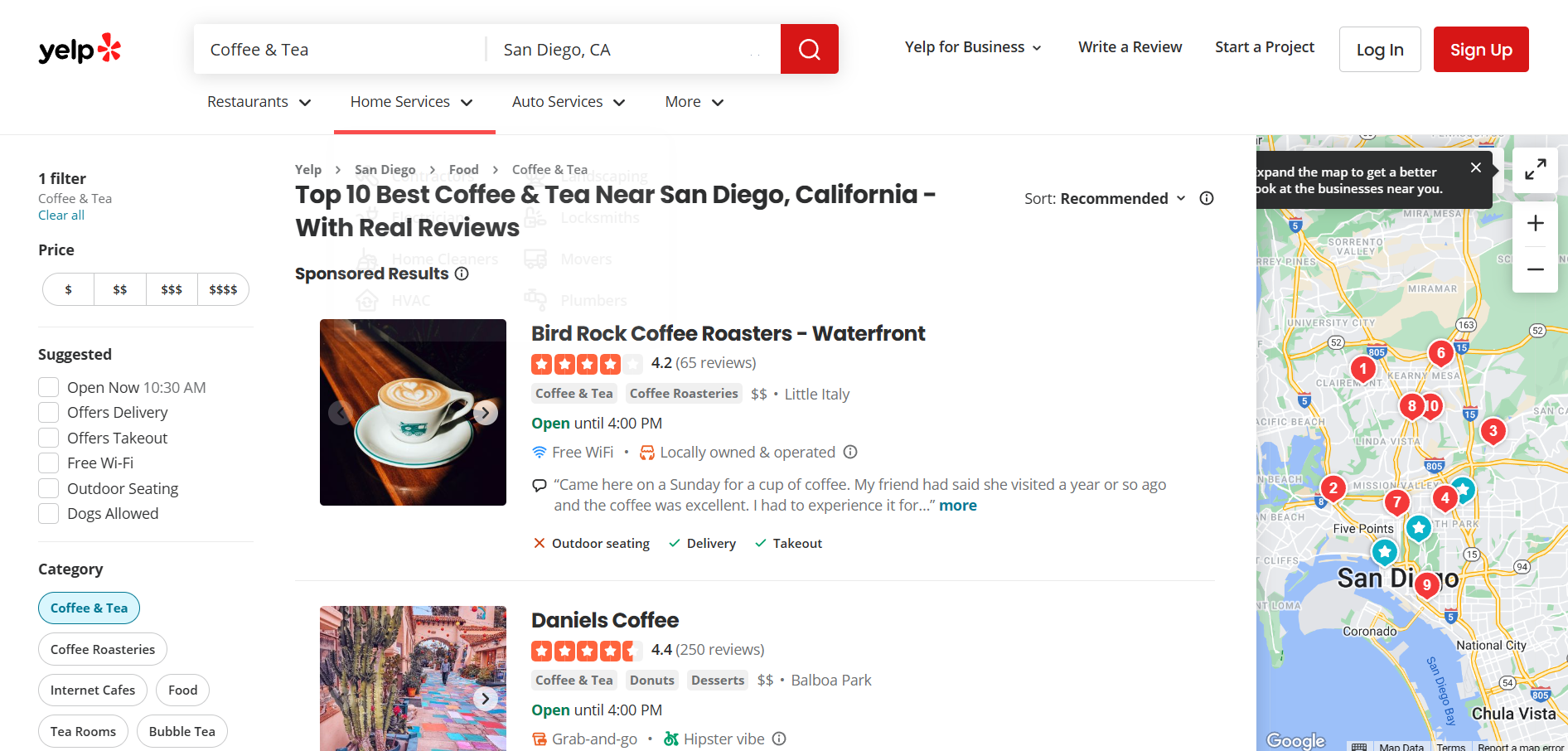The width and height of the screenshot is (1568, 751).
Task: Open the sort info icon
Action: coord(1207,198)
